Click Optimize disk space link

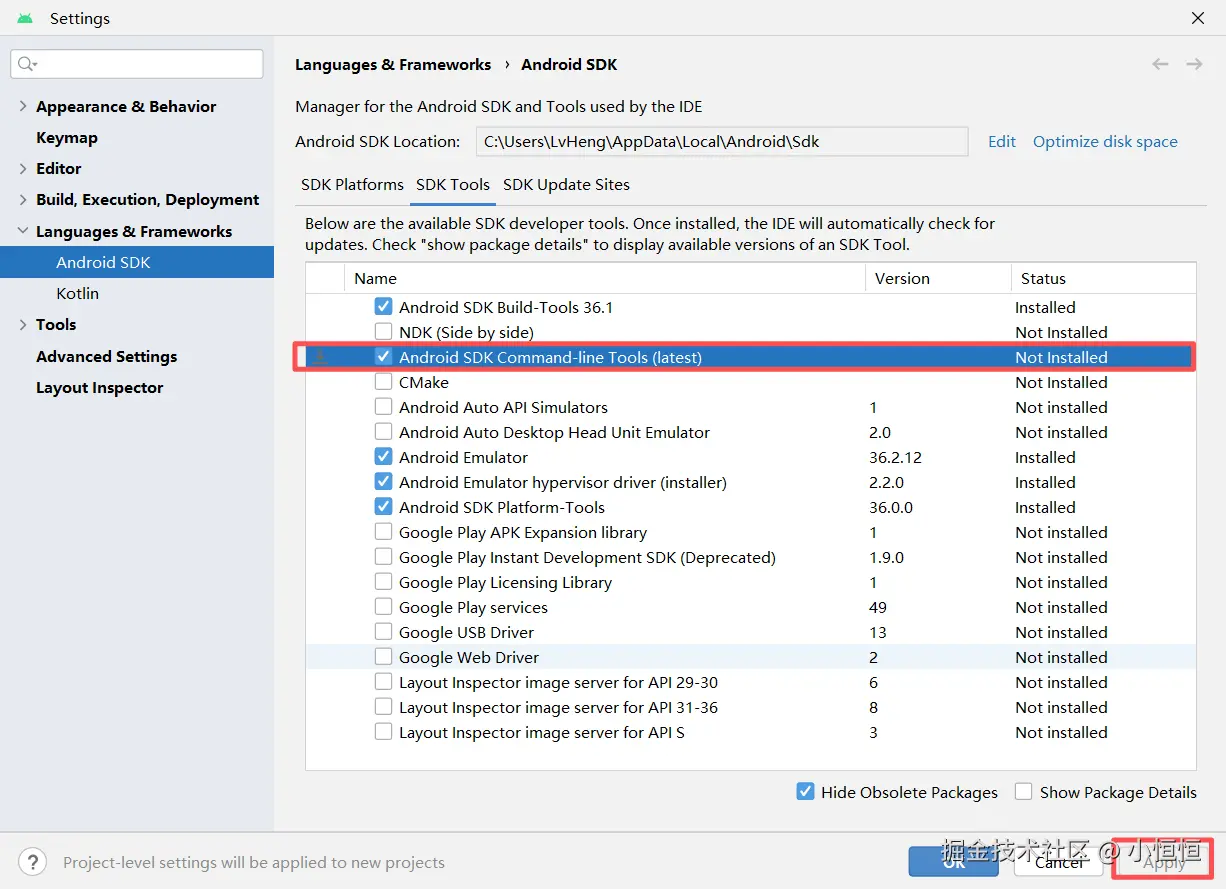(x=1105, y=142)
